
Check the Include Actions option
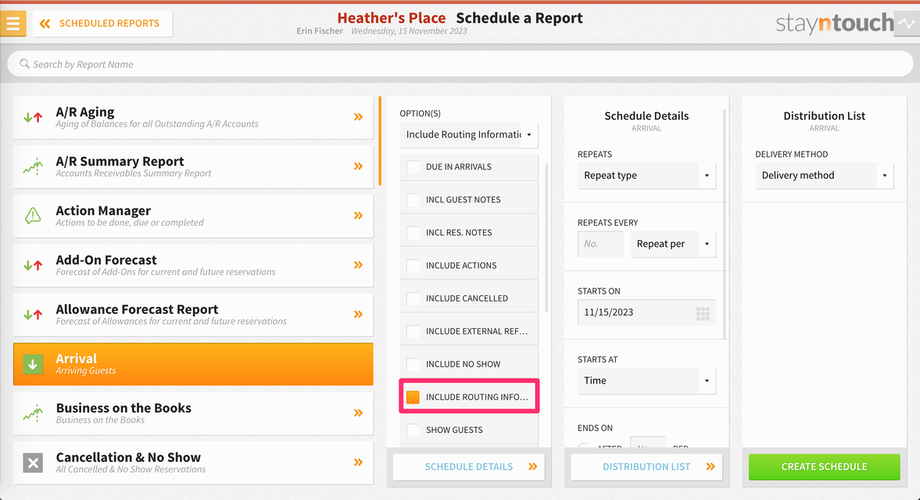(x=413, y=265)
